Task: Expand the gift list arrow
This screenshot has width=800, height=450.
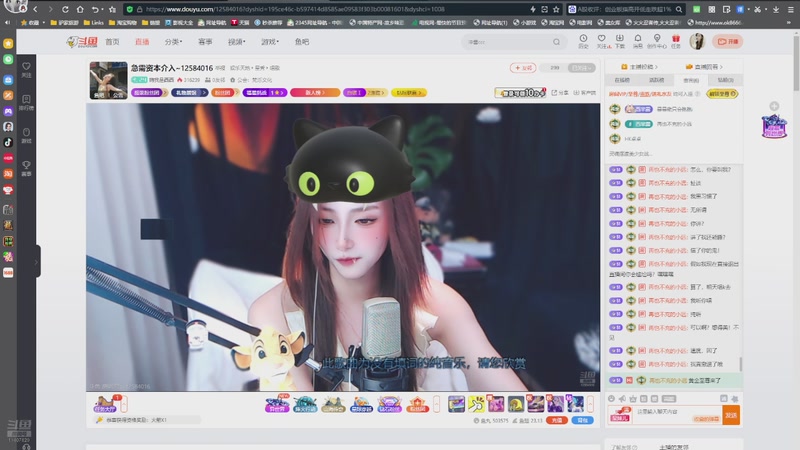Action: [x=590, y=404]
